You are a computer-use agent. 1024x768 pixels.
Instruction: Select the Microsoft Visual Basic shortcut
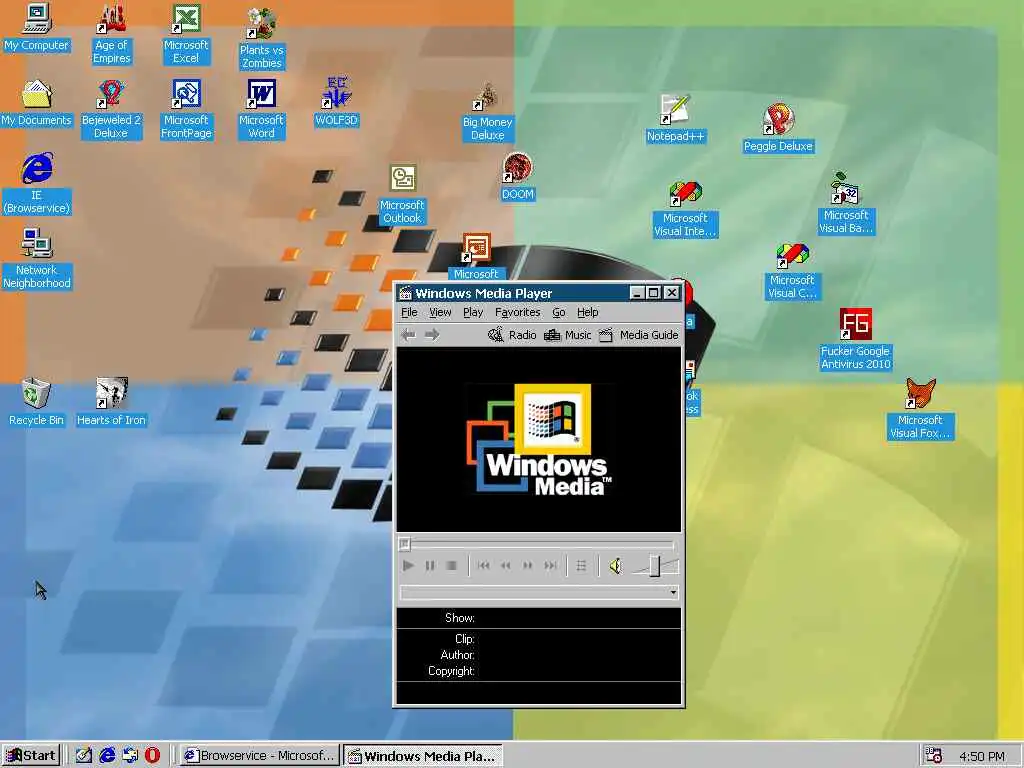(846, 203)
